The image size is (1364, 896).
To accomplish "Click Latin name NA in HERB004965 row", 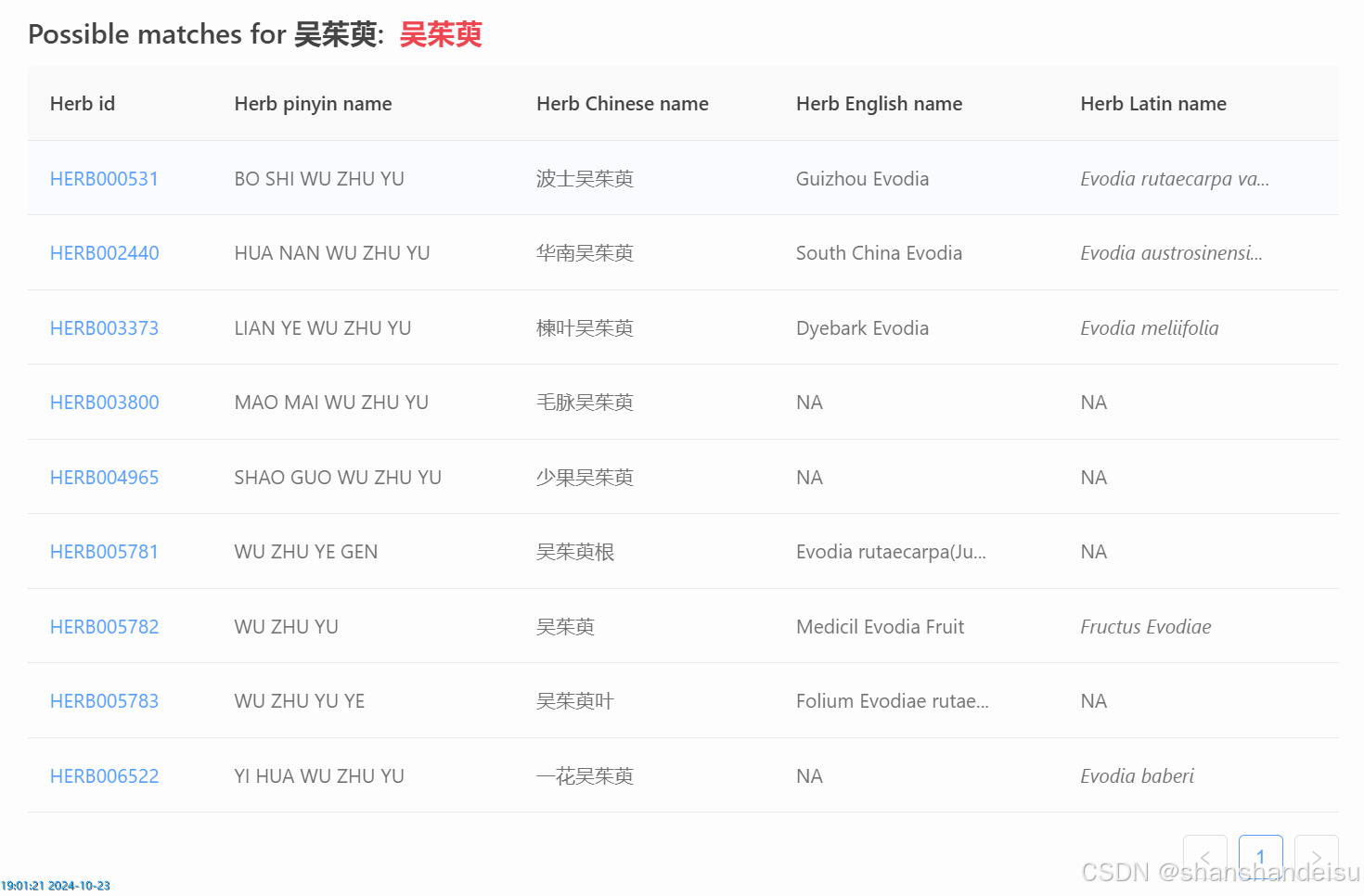I will [1094, 478].
